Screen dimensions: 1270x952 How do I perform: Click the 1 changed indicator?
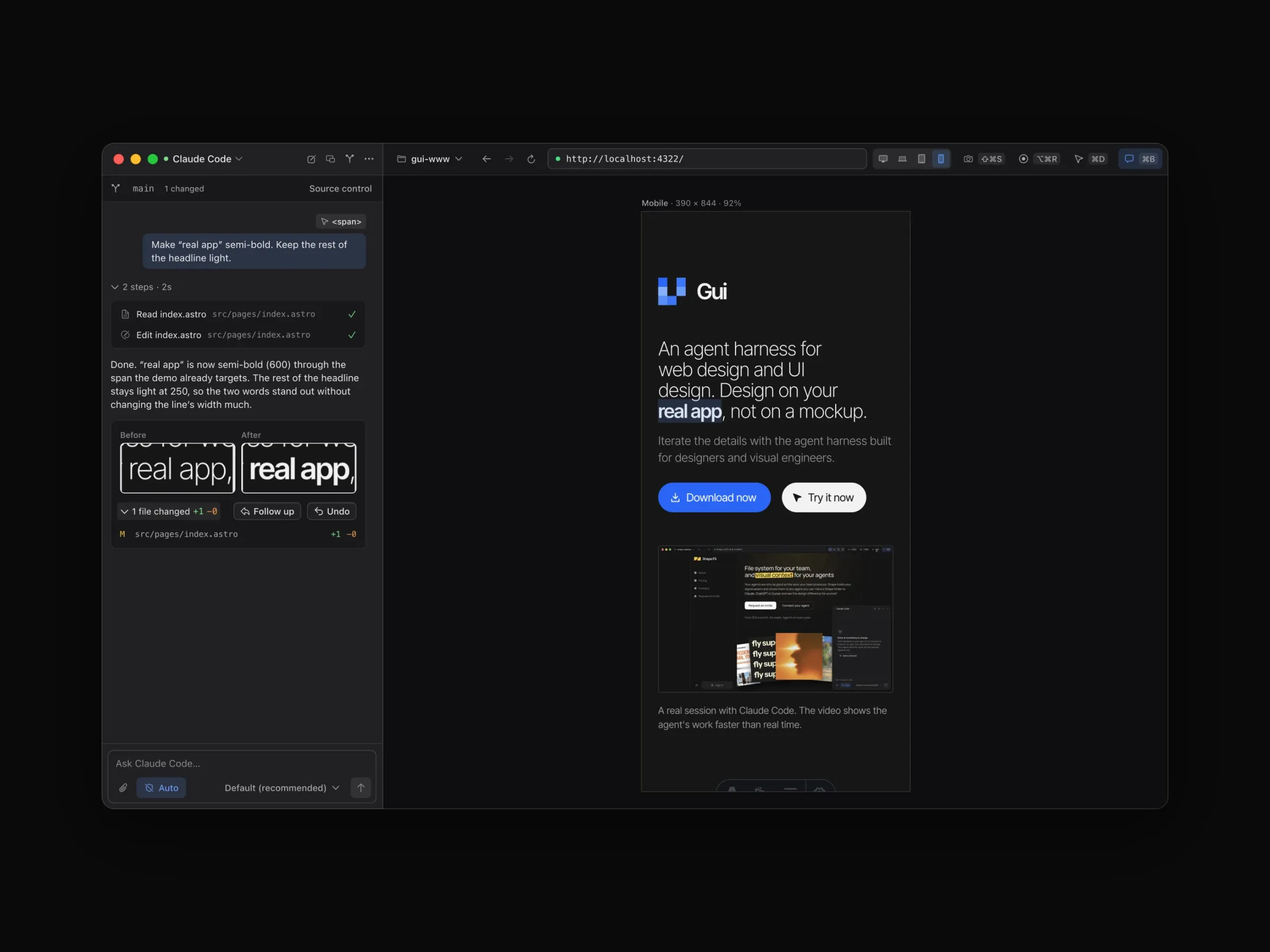tap(184, 188)
